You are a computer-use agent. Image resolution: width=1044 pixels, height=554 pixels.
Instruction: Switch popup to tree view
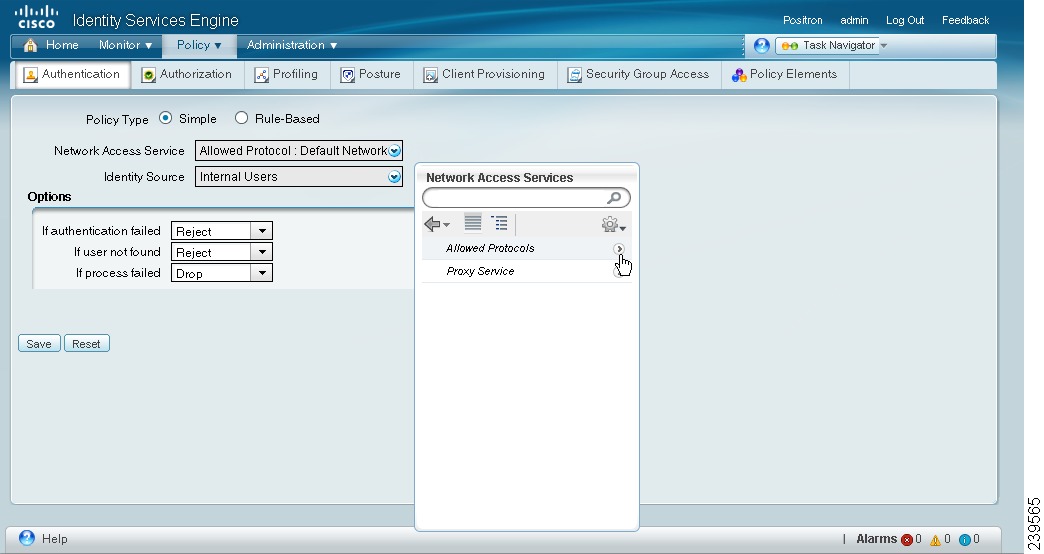[499, 222]
